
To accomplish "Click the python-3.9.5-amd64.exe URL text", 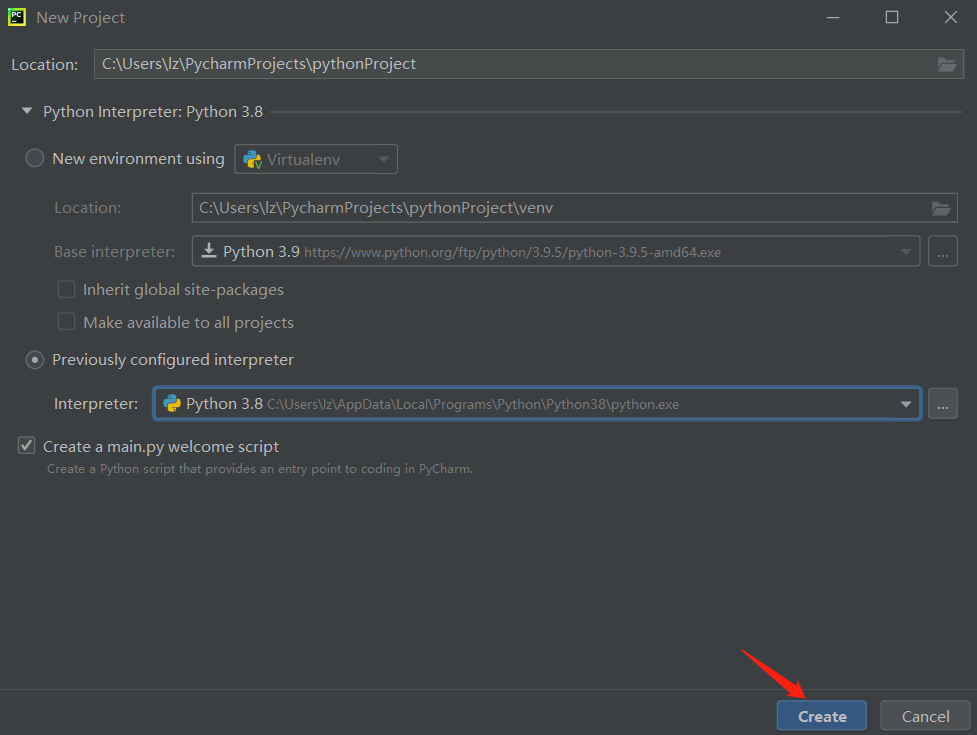I will [512, 253].
